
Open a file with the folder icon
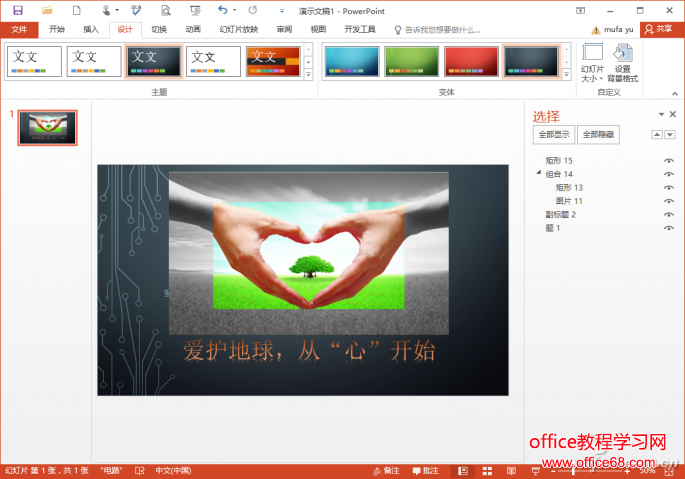point(47,10)
